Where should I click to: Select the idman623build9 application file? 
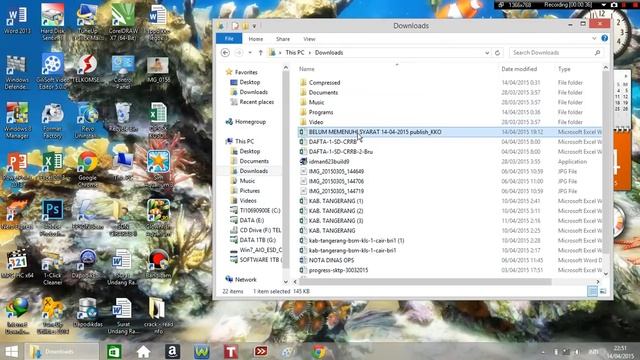(329, 162)
